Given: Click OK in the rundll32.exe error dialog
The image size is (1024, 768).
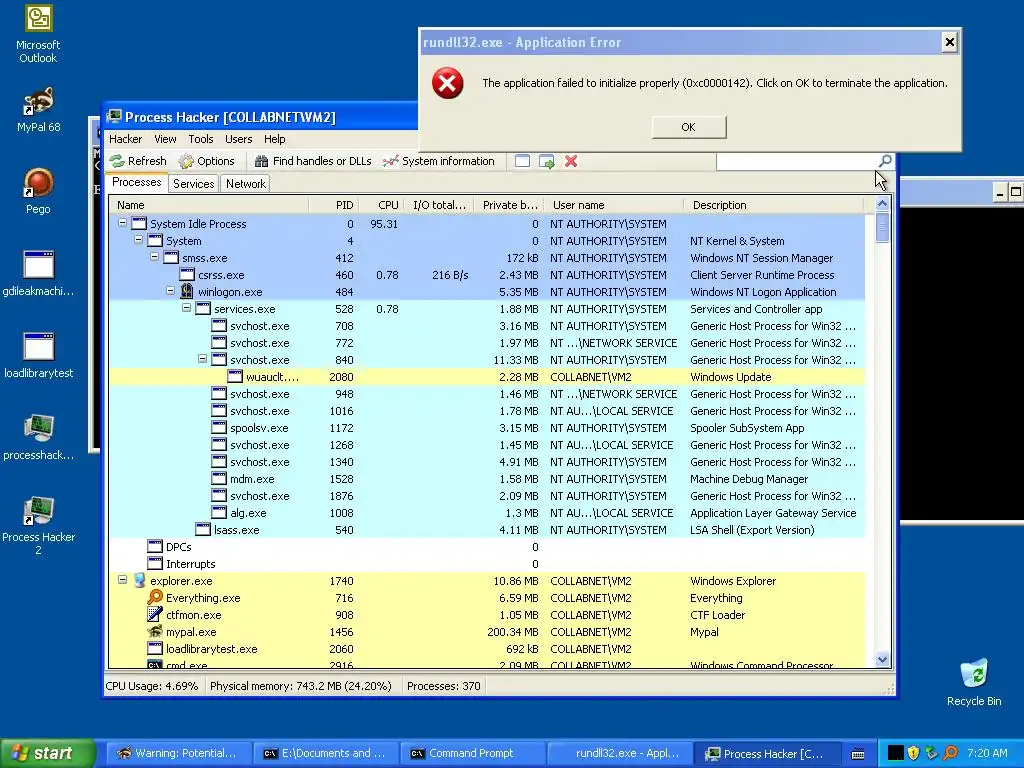Looking at the screenshot, I should click(x=688, y=127).
